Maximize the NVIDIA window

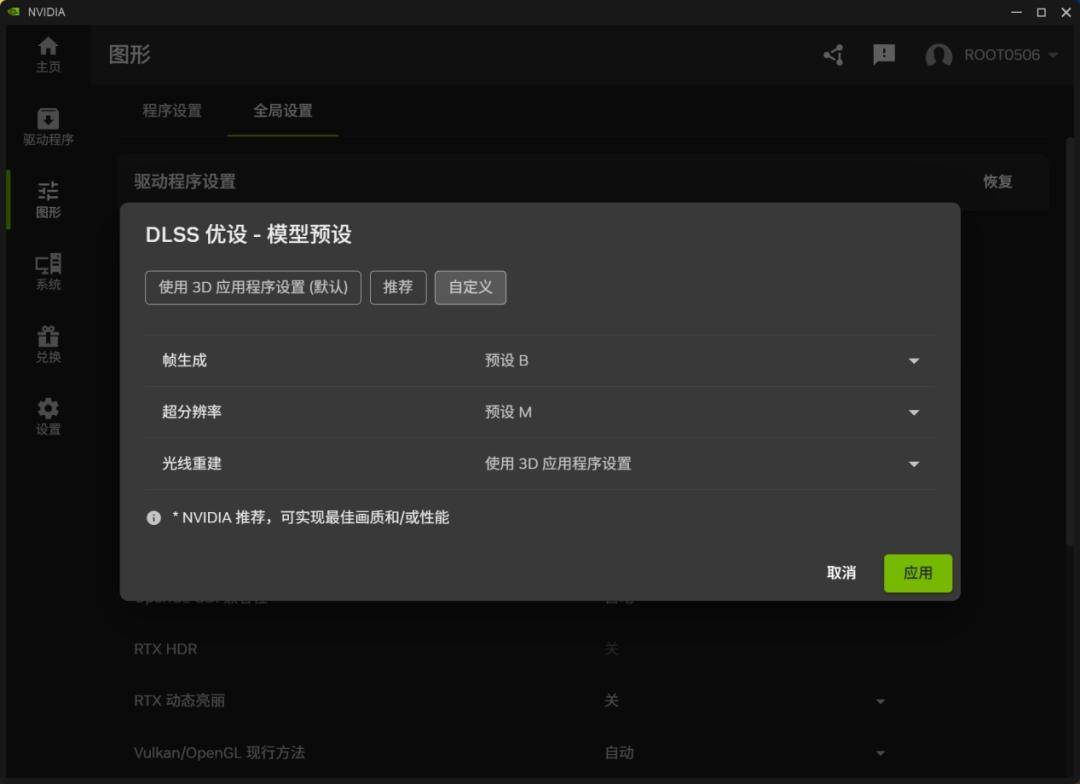coord(1041,12)
